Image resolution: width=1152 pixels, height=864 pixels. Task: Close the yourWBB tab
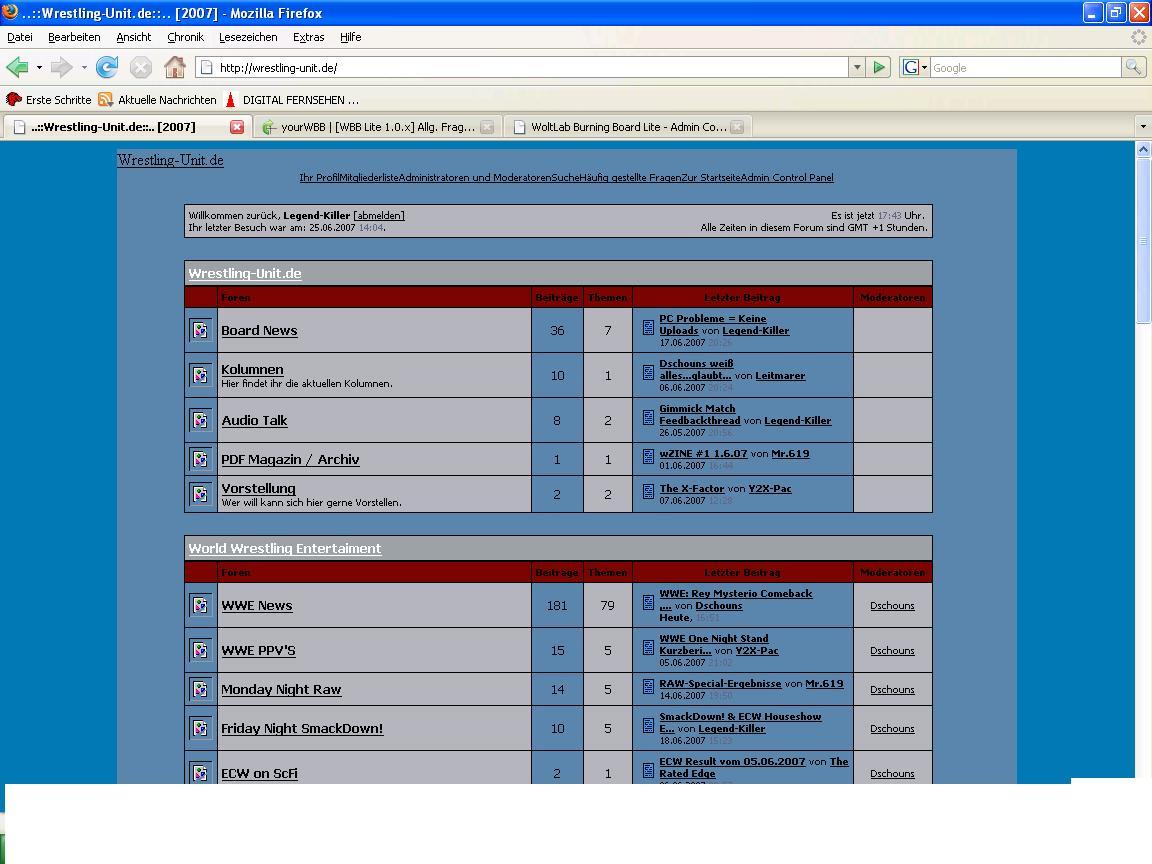487,127
